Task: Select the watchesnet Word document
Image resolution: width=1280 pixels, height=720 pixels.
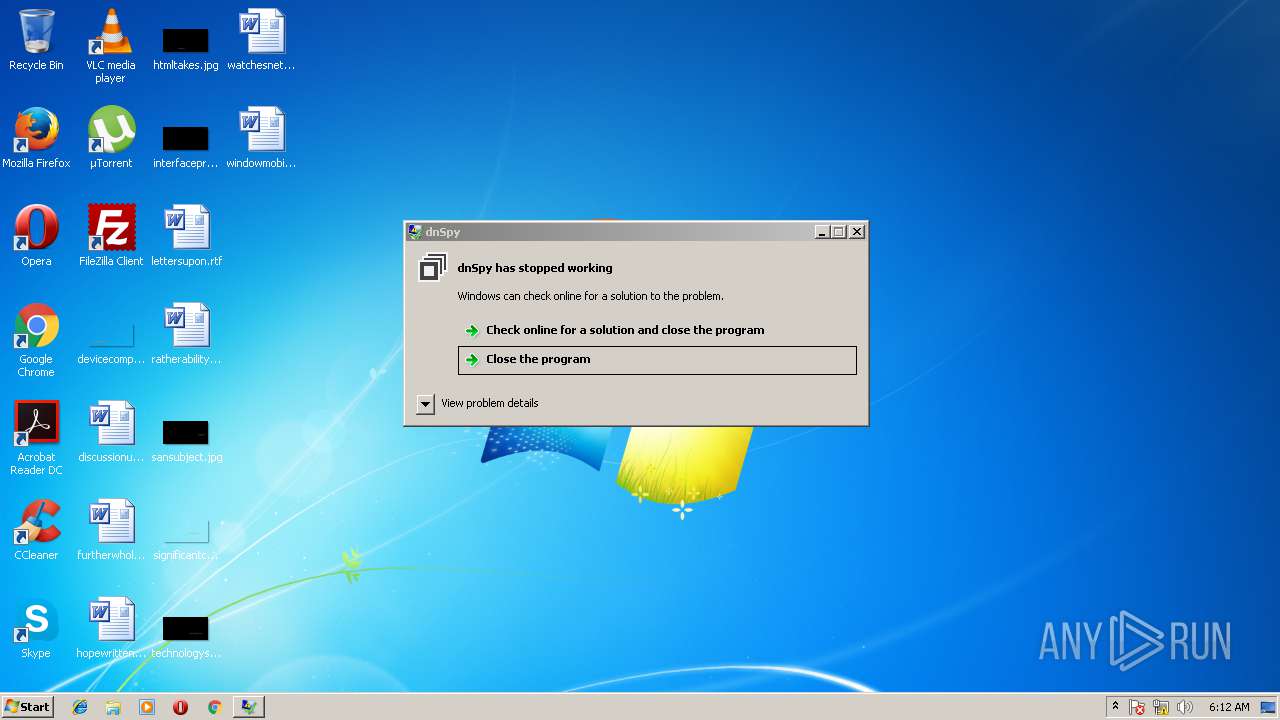Action: 261,40
